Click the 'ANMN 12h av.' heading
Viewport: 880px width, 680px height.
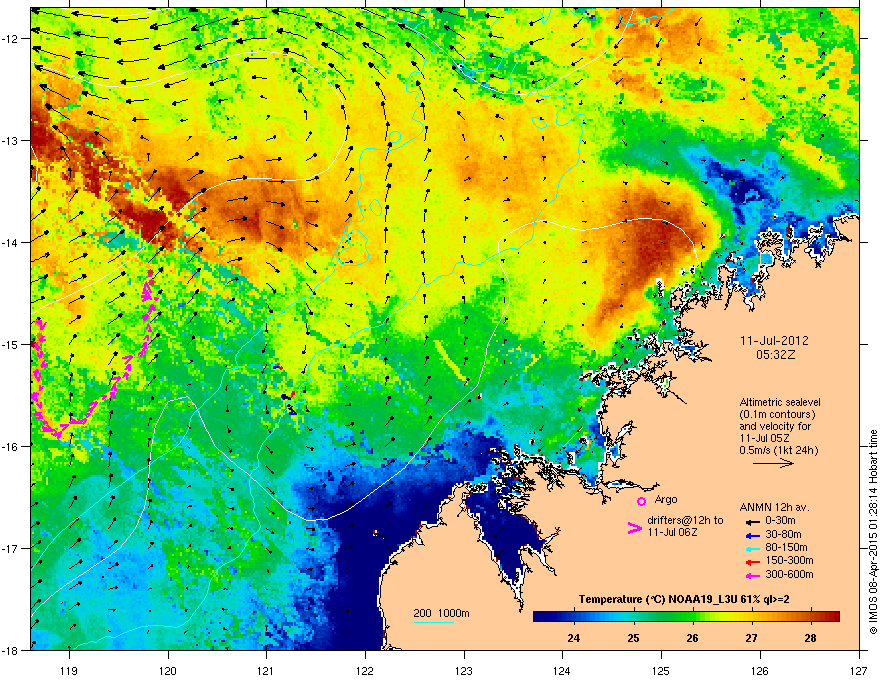tap(774, 508)
